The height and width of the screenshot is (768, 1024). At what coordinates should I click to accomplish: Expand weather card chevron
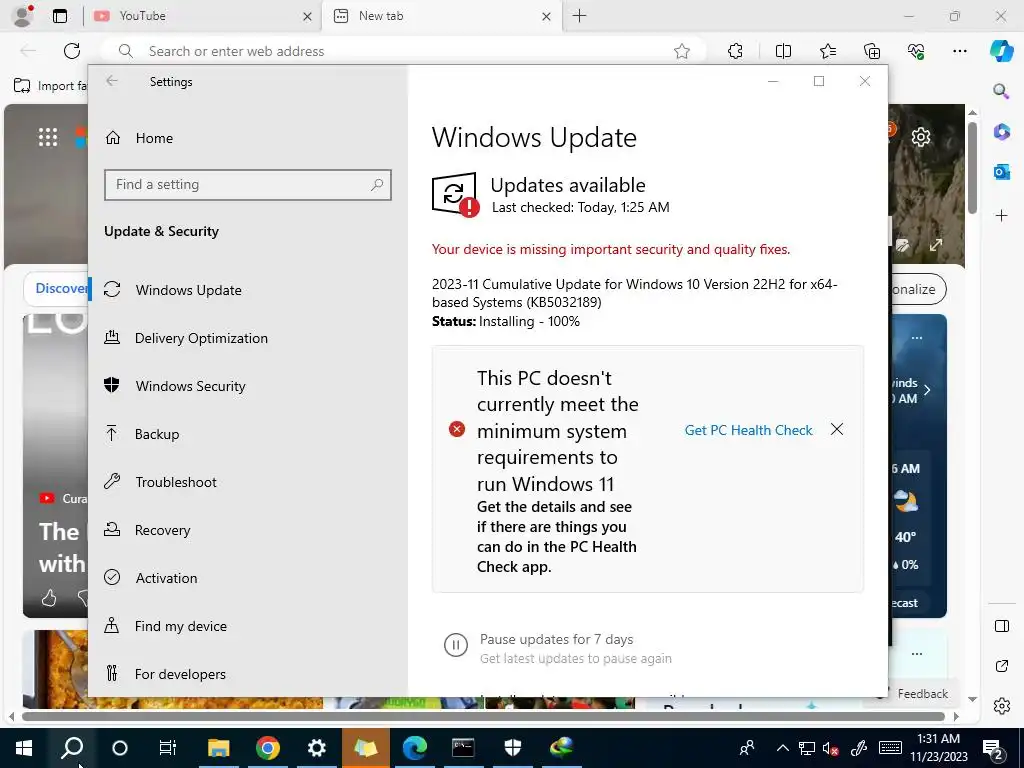pyautogui.click(x=927, y=389)
